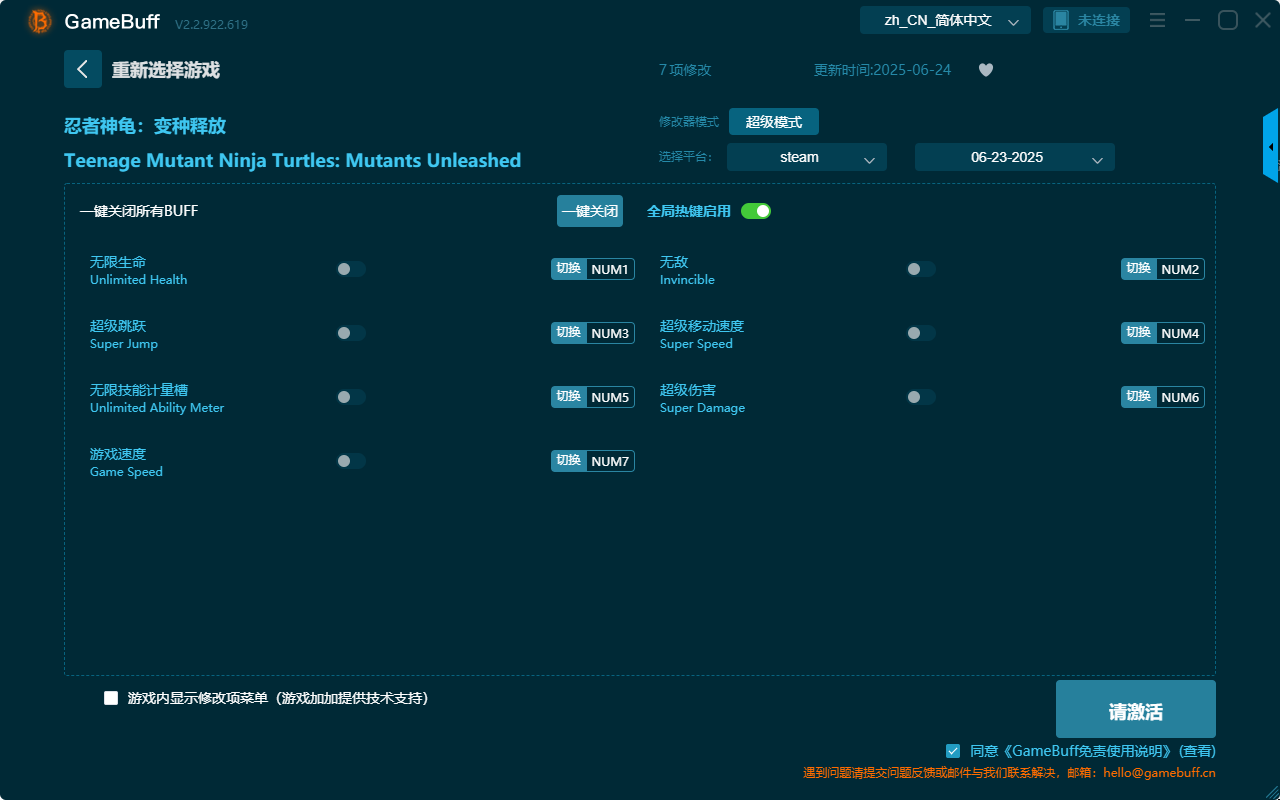The image size is (1280, 800).
Task: Click the phone not-connected icon
Action: click(x=1061, y=20)
